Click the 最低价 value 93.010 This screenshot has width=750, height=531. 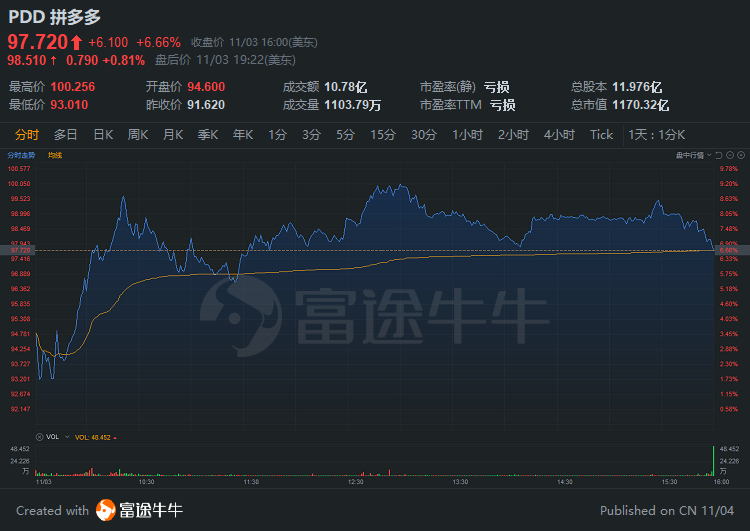69,105
